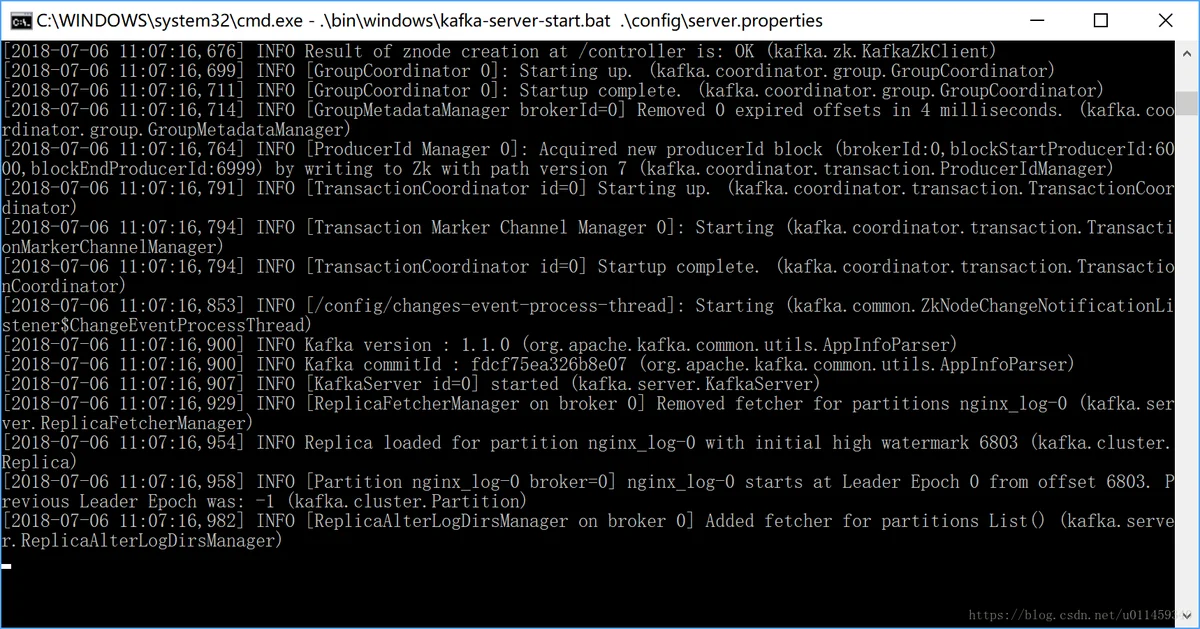Minimize the command prompt window
The width and height of the screenshot is (1200, 629).
[1038, 20]
